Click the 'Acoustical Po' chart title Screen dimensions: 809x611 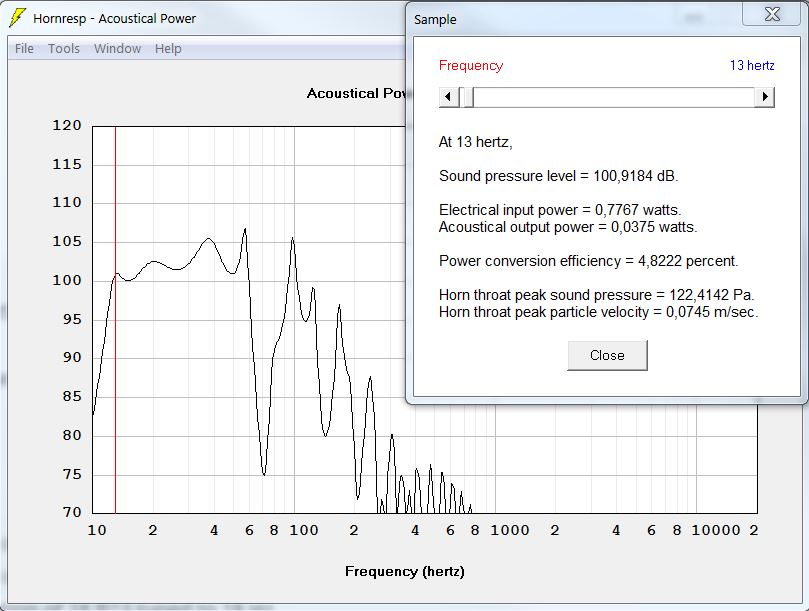pos(356,93)
